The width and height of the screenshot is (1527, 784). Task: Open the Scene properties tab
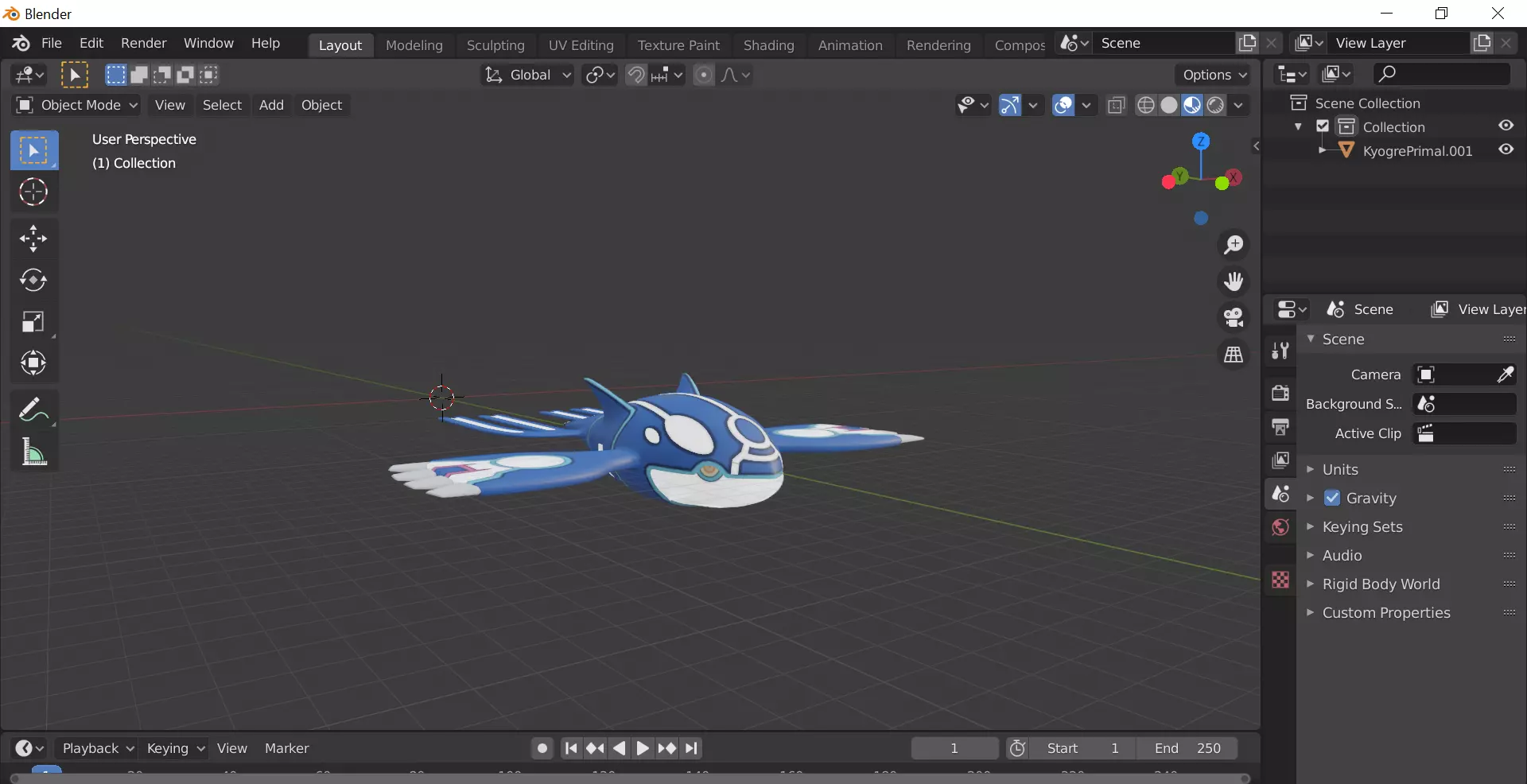coord(1280,494)
